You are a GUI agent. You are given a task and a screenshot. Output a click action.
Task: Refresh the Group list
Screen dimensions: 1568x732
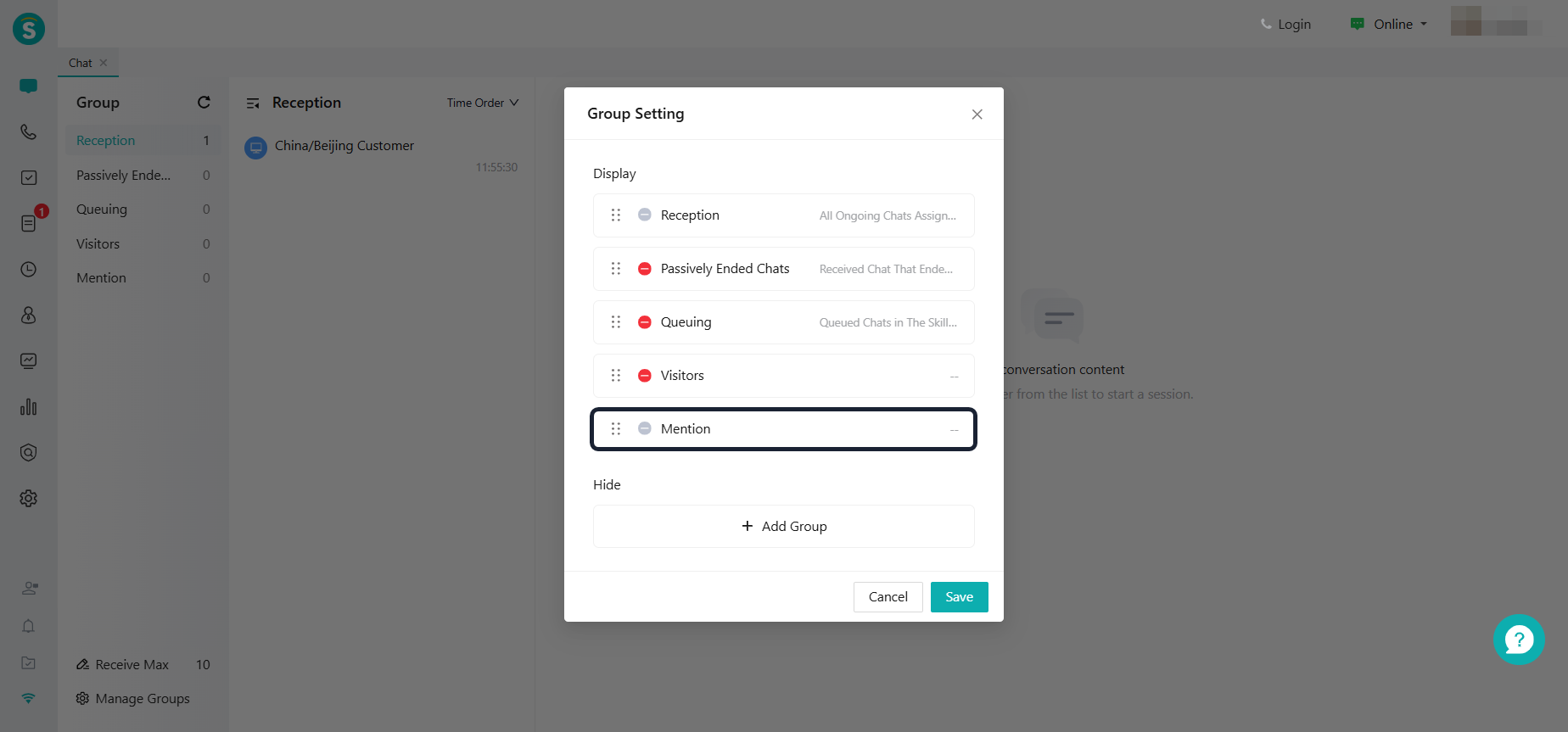(204, 103)
